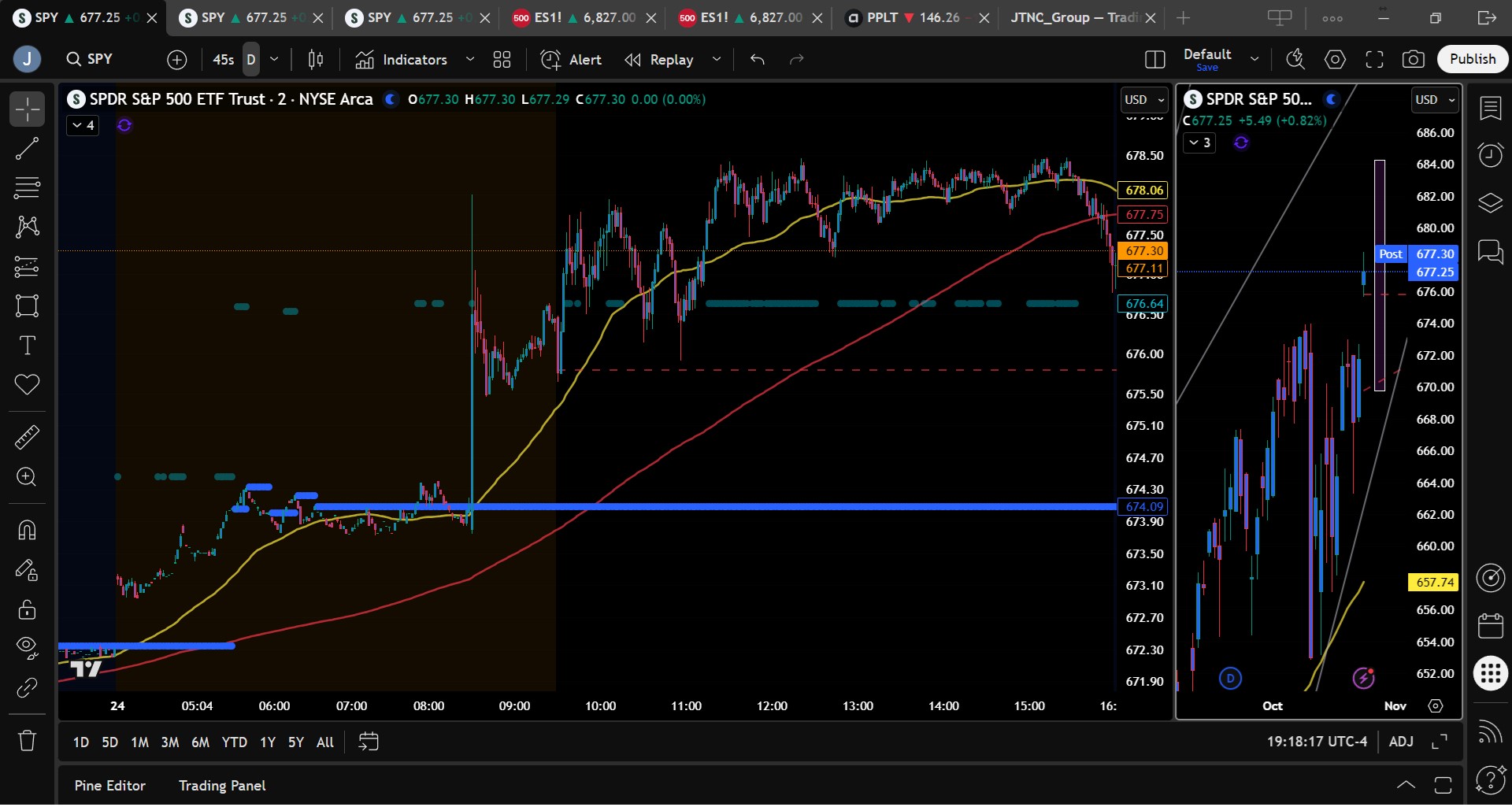Select the 3M time range
The height and width of the screenshot is (807, 1512).
[170, 742]
